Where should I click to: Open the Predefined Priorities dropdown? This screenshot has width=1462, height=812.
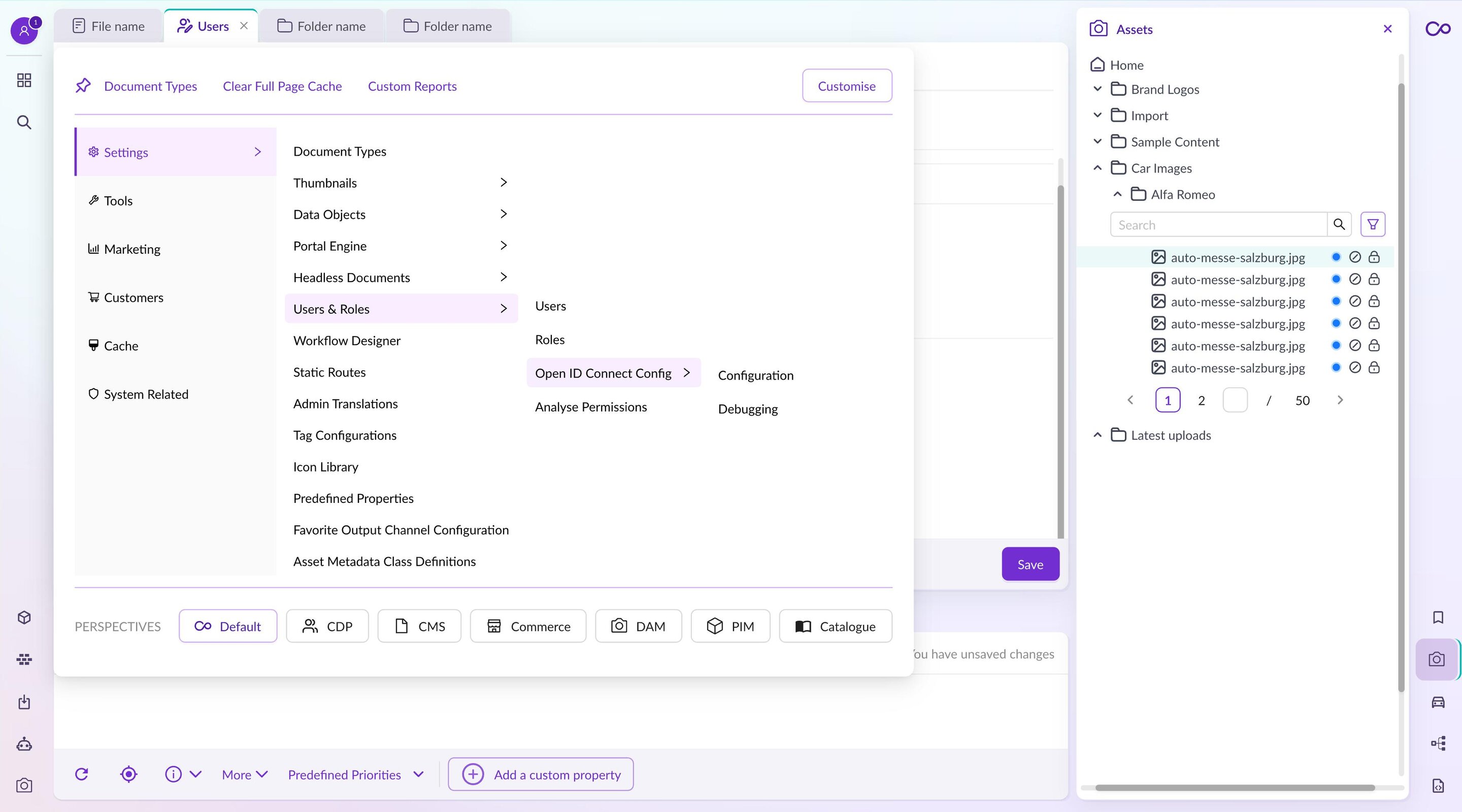tap(356, 774)
